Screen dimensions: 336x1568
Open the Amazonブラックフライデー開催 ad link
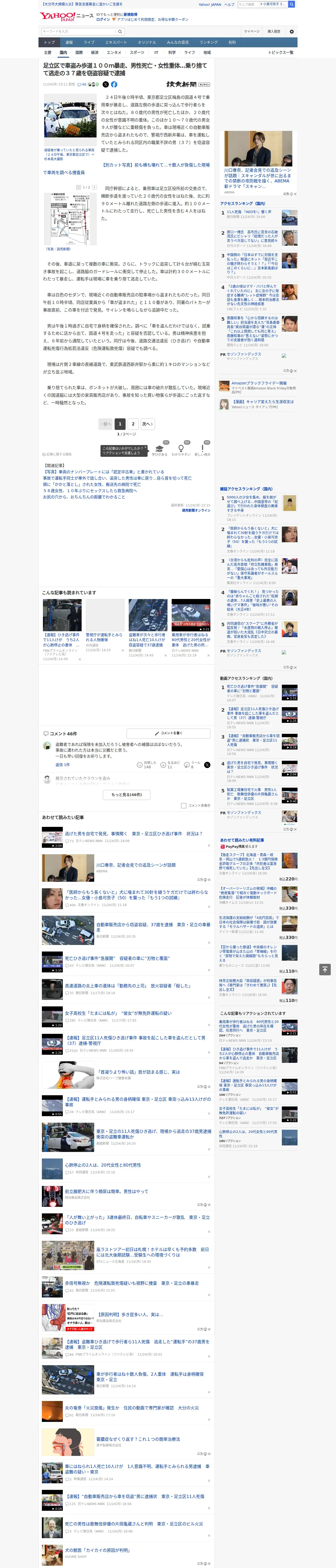coord(259,383)
